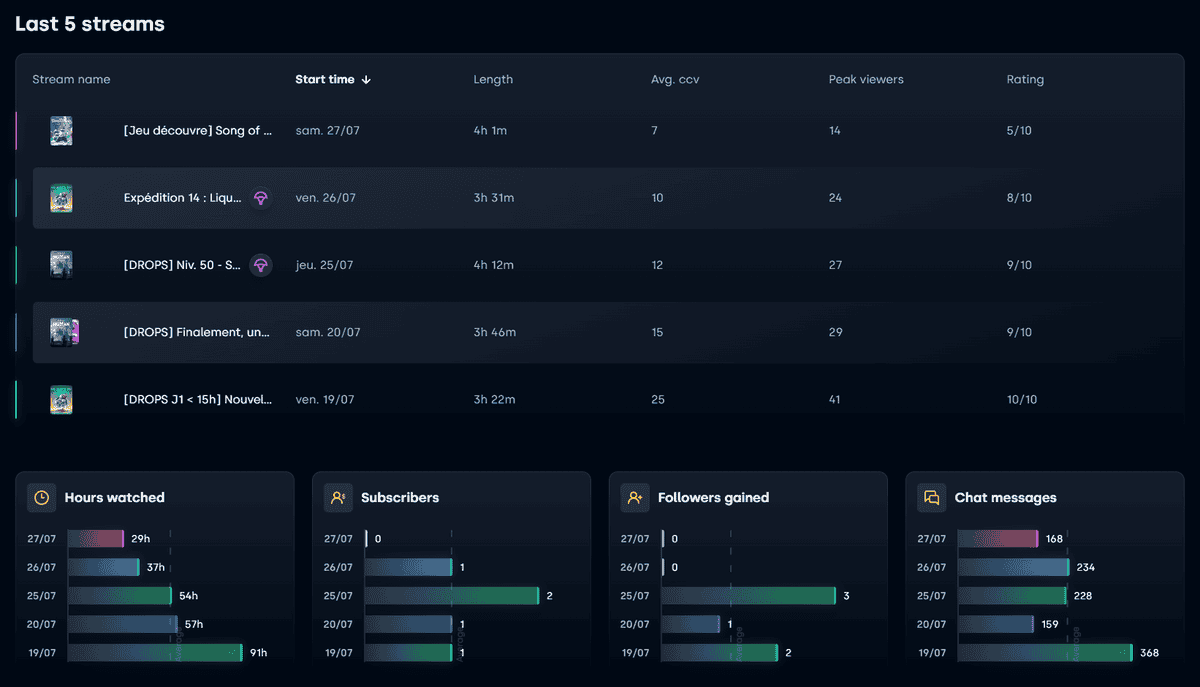Click the Rating column header
The width and height of the screenshot is (1200, 687).
click(x=1024, y=80)
